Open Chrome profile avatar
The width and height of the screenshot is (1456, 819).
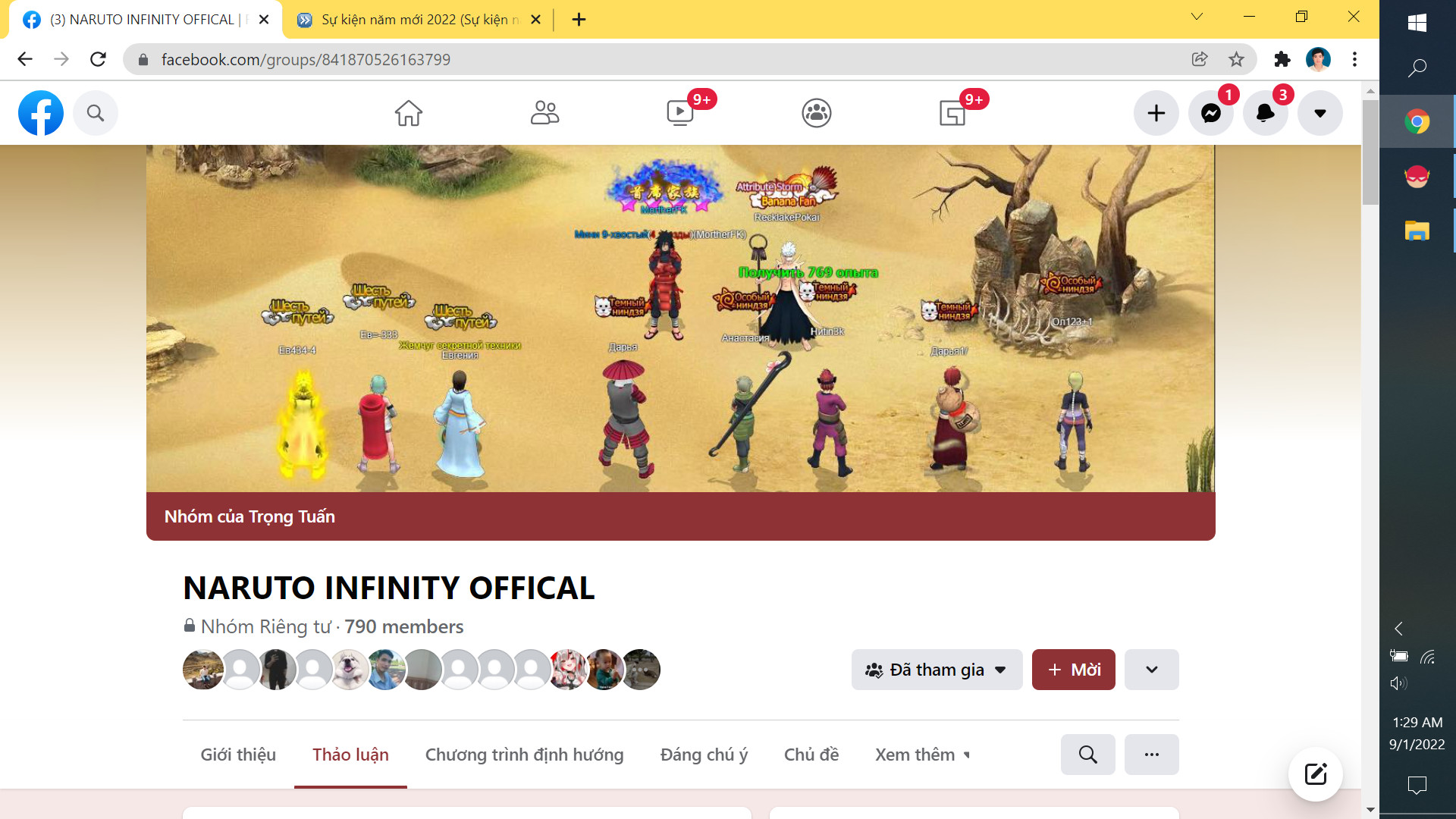pyautogui.click(x=1318, y=59)
